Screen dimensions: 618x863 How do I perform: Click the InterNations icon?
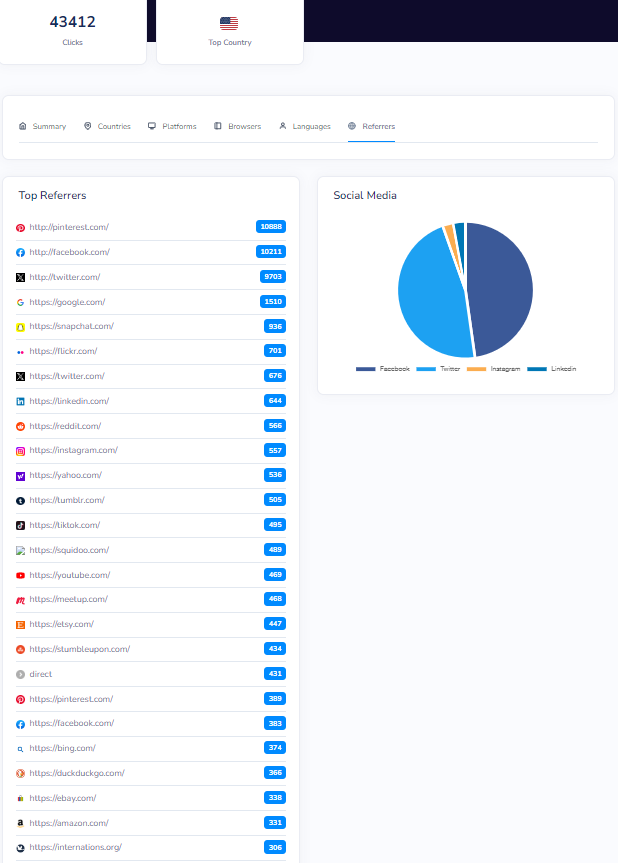click(20, 848)
